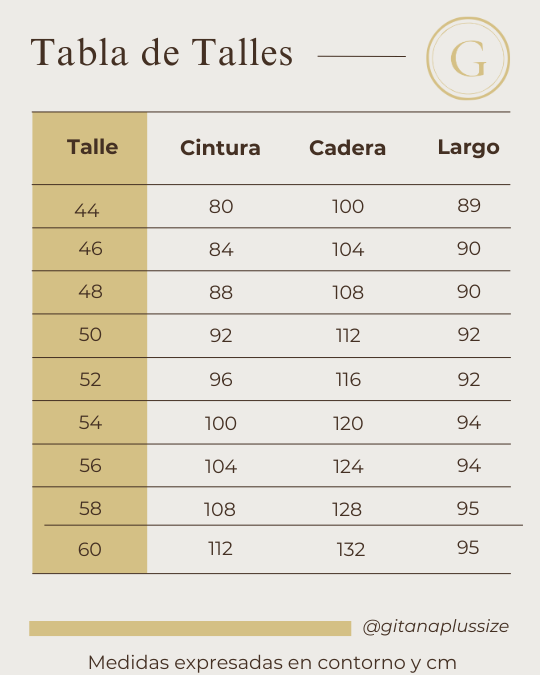Click size 60 in the Talle column
Image resolution: width=540 pixels, height=675 pixels.
pyautogui.click(x=90, y=550)
